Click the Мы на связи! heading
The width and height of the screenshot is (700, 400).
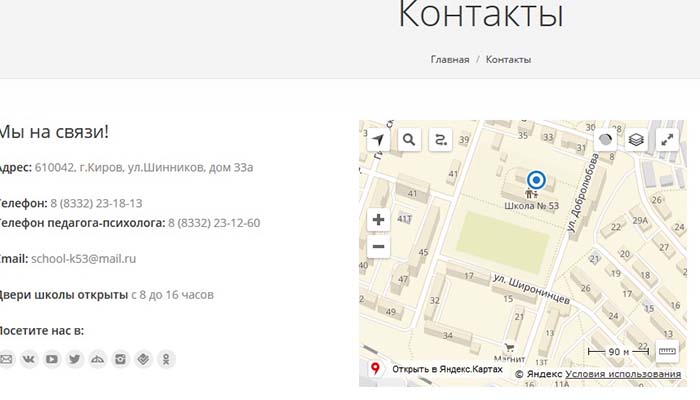tap(54, 132)
